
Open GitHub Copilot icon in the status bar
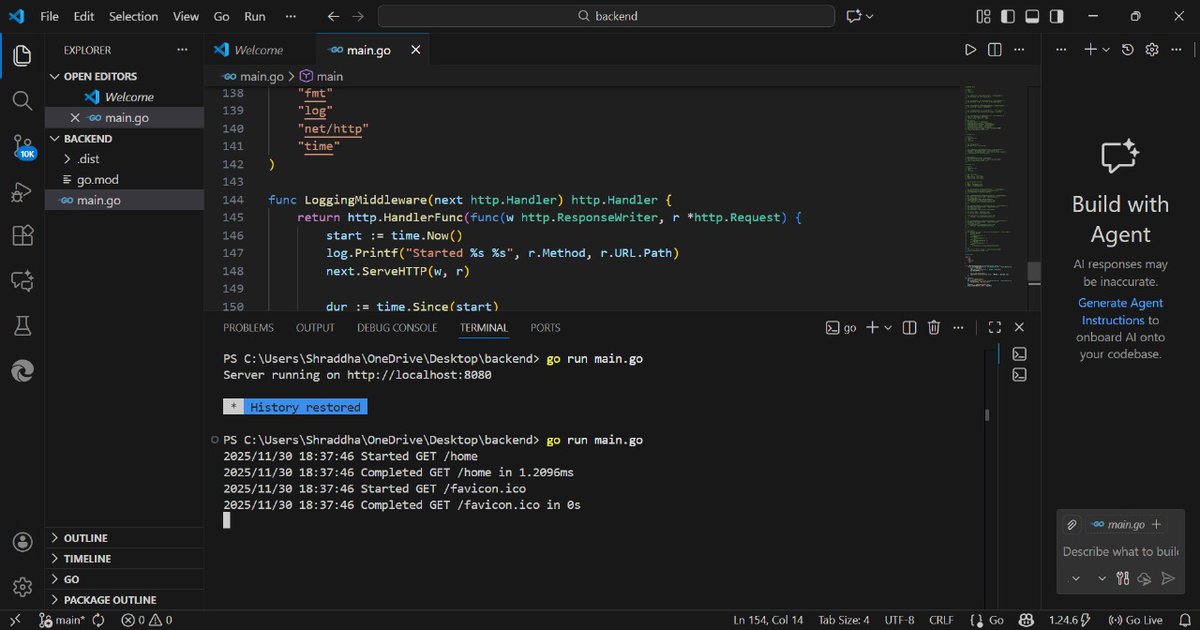pos(1026,620)
